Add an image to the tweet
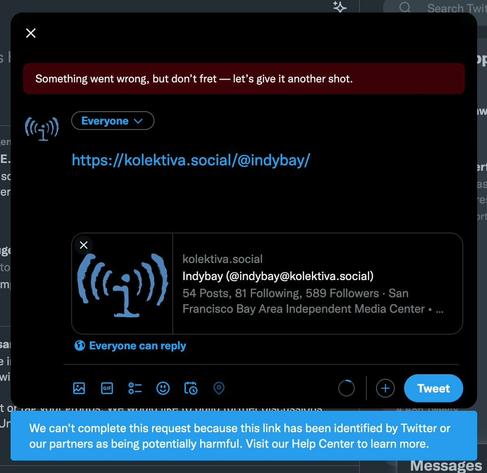Viewport: 487px width, 473px height. 79,388
